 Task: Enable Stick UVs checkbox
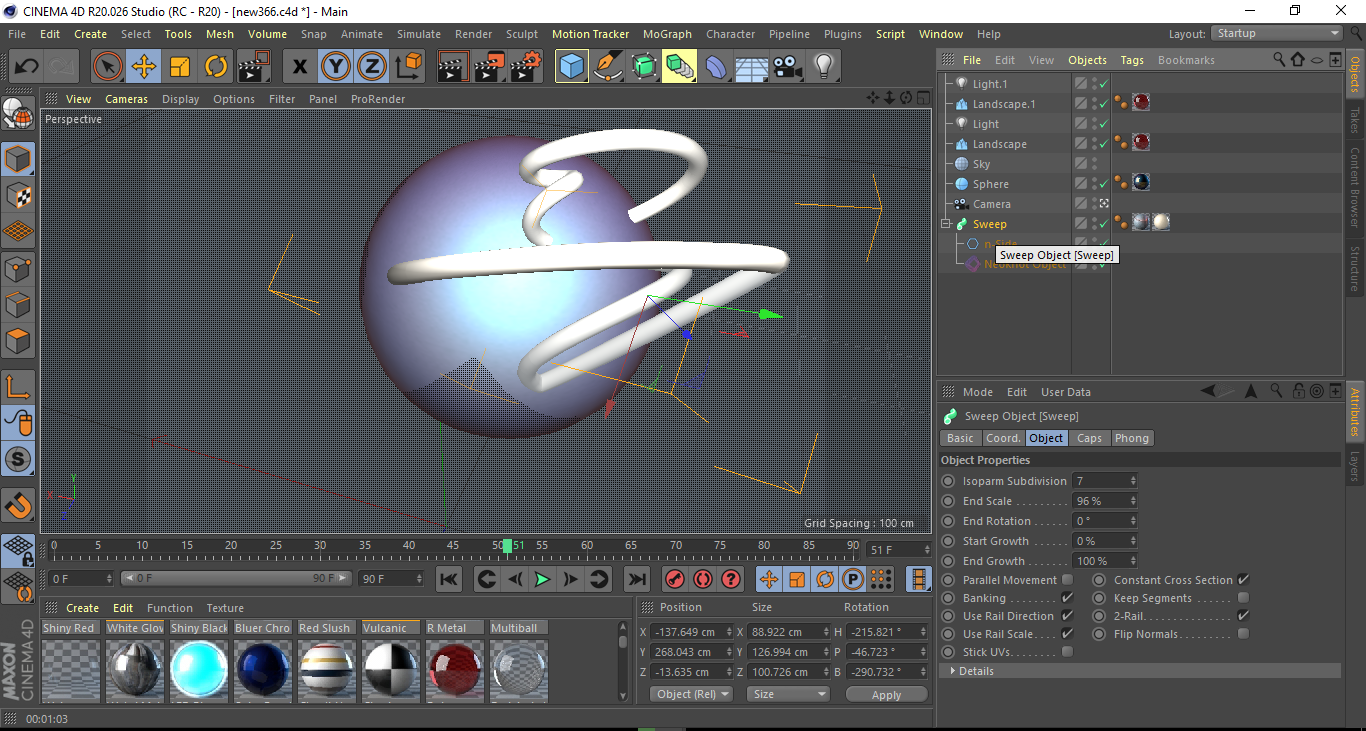pos(1067,652)
